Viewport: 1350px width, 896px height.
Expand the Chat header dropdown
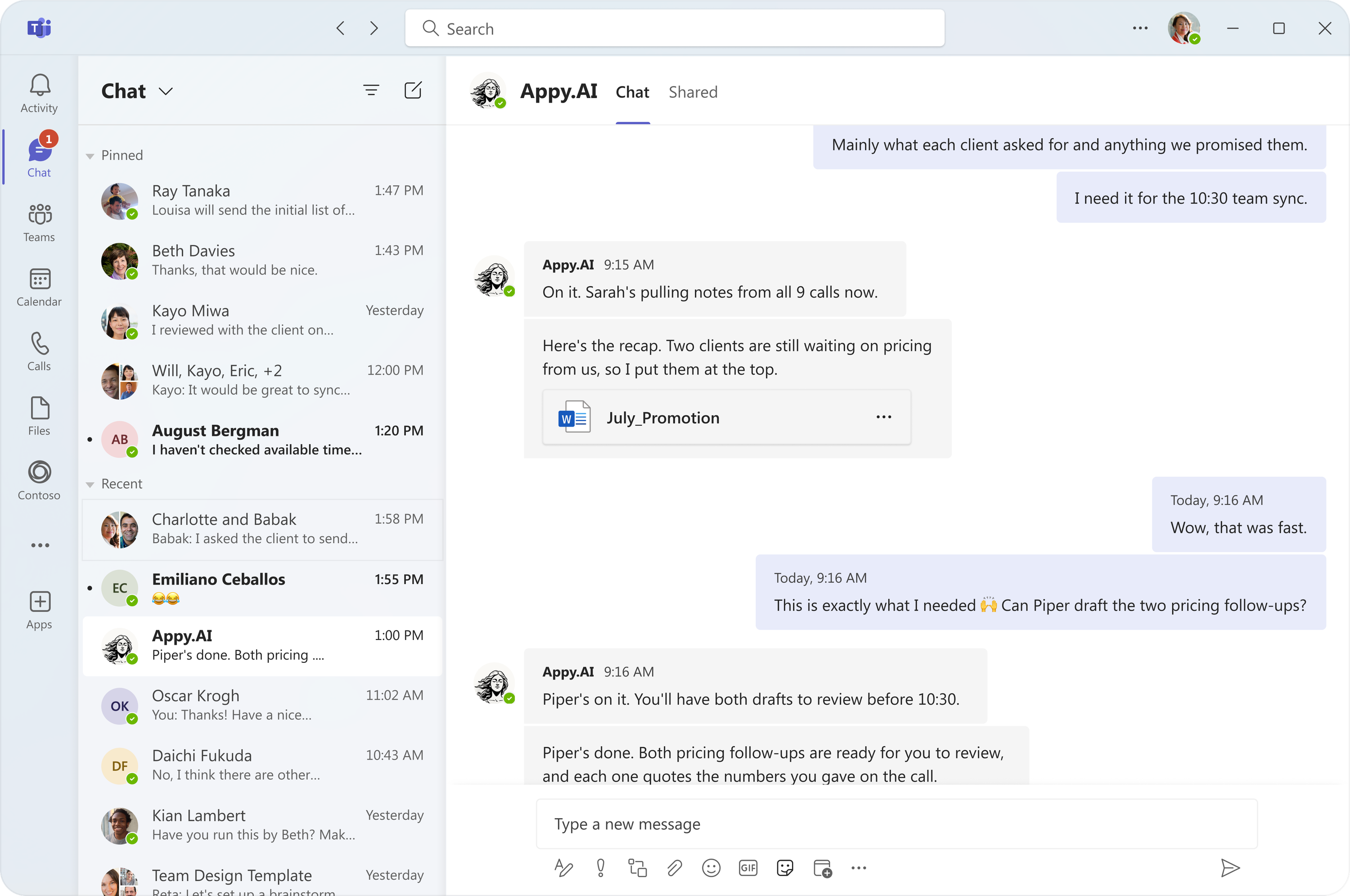(x=166, y=91)
